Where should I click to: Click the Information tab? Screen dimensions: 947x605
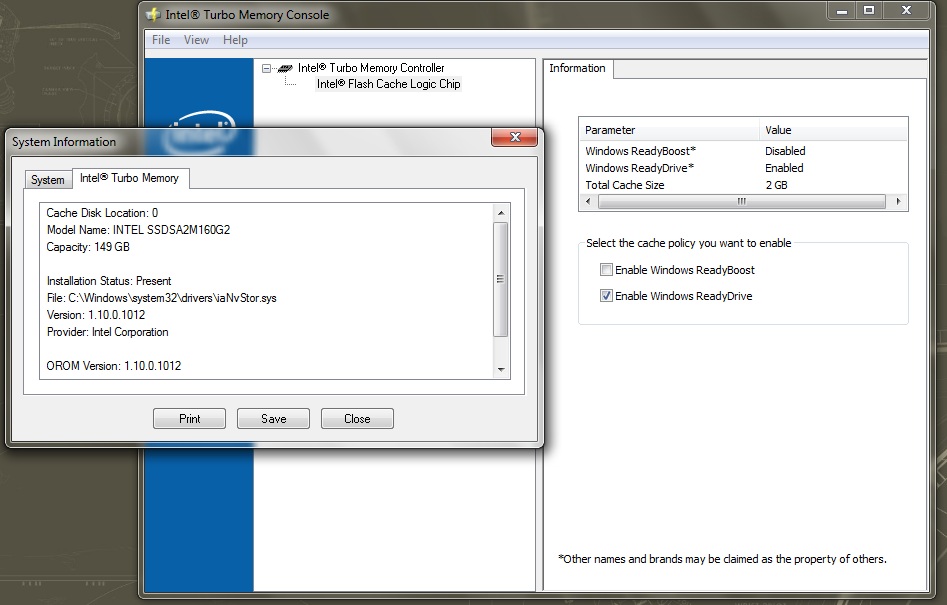click(577, 68)
